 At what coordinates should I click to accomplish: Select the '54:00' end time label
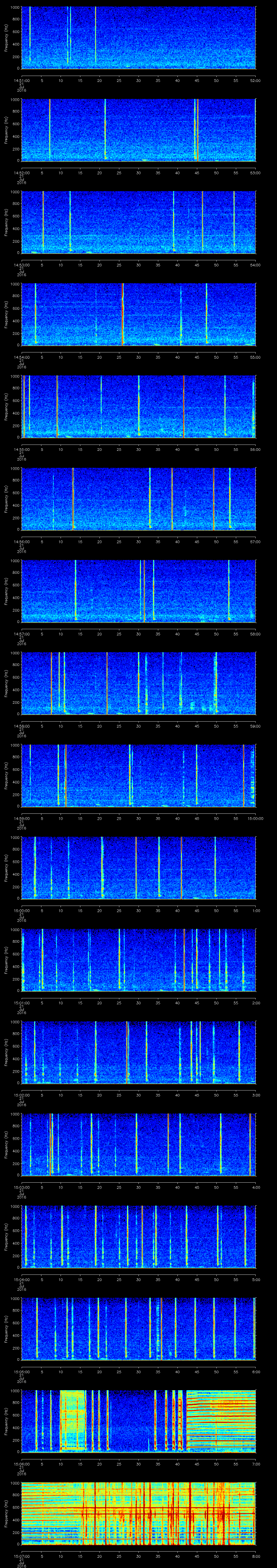click(256, 265)
